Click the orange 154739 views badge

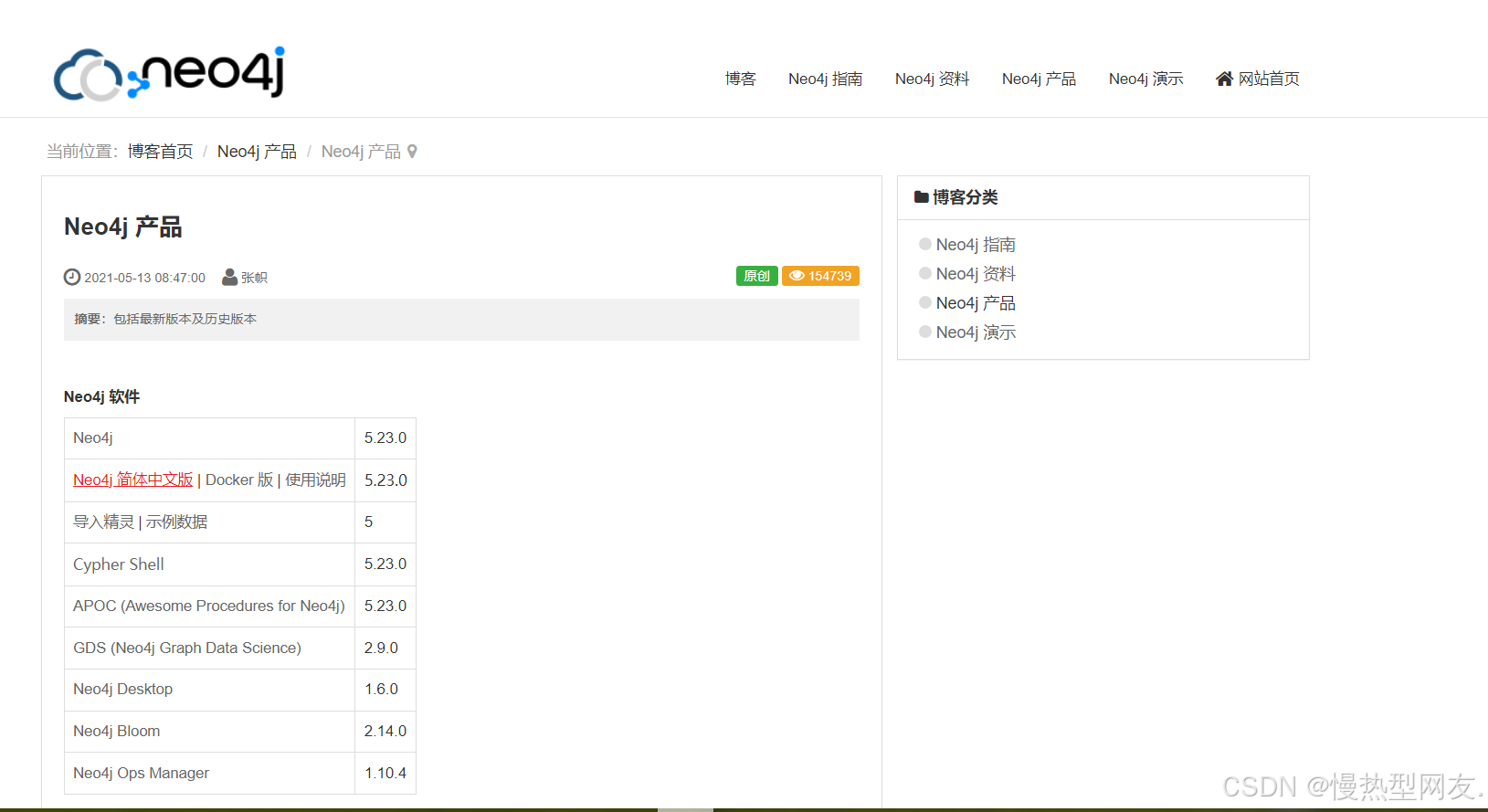tap(820, 276)
